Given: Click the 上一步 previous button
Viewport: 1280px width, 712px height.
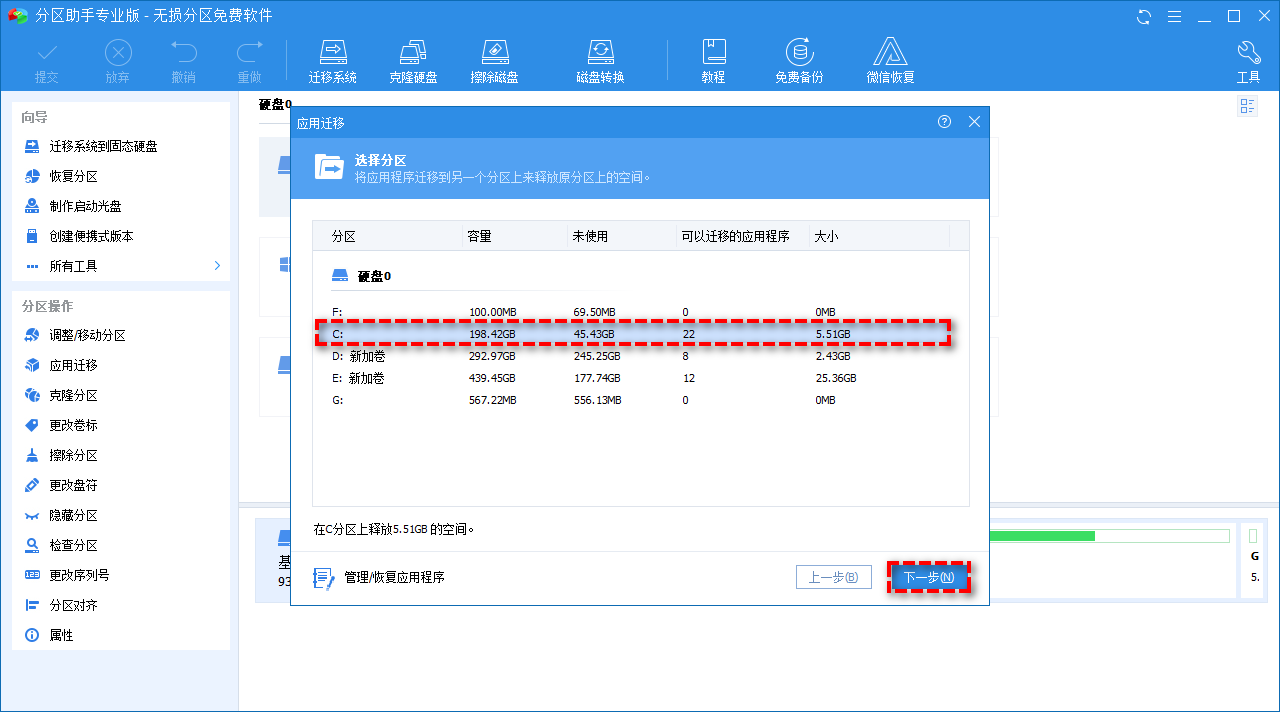Looking at the screenshot, I should 833,576.
